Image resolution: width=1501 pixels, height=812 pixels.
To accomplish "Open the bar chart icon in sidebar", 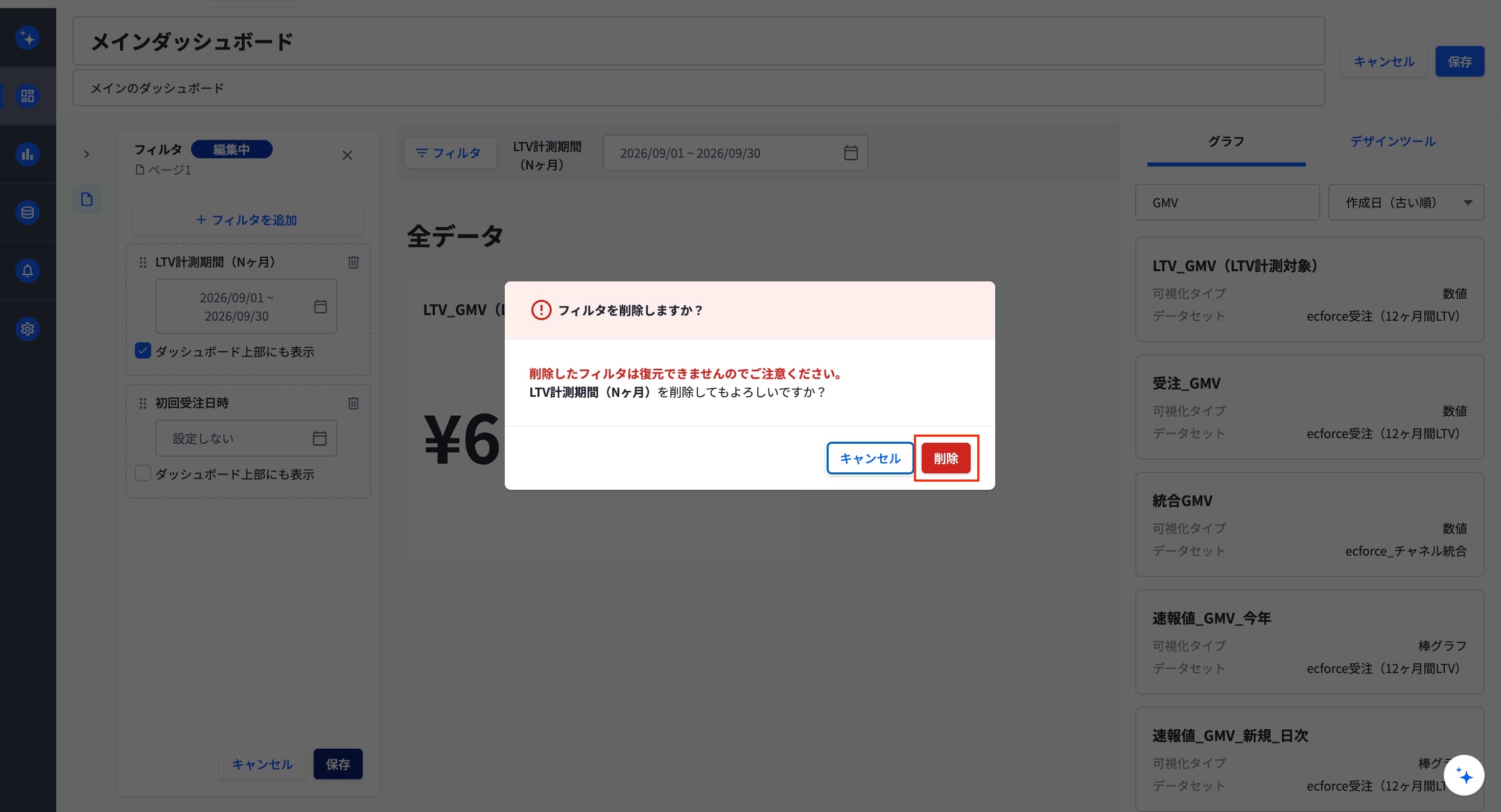I will (x=28, y=154).
